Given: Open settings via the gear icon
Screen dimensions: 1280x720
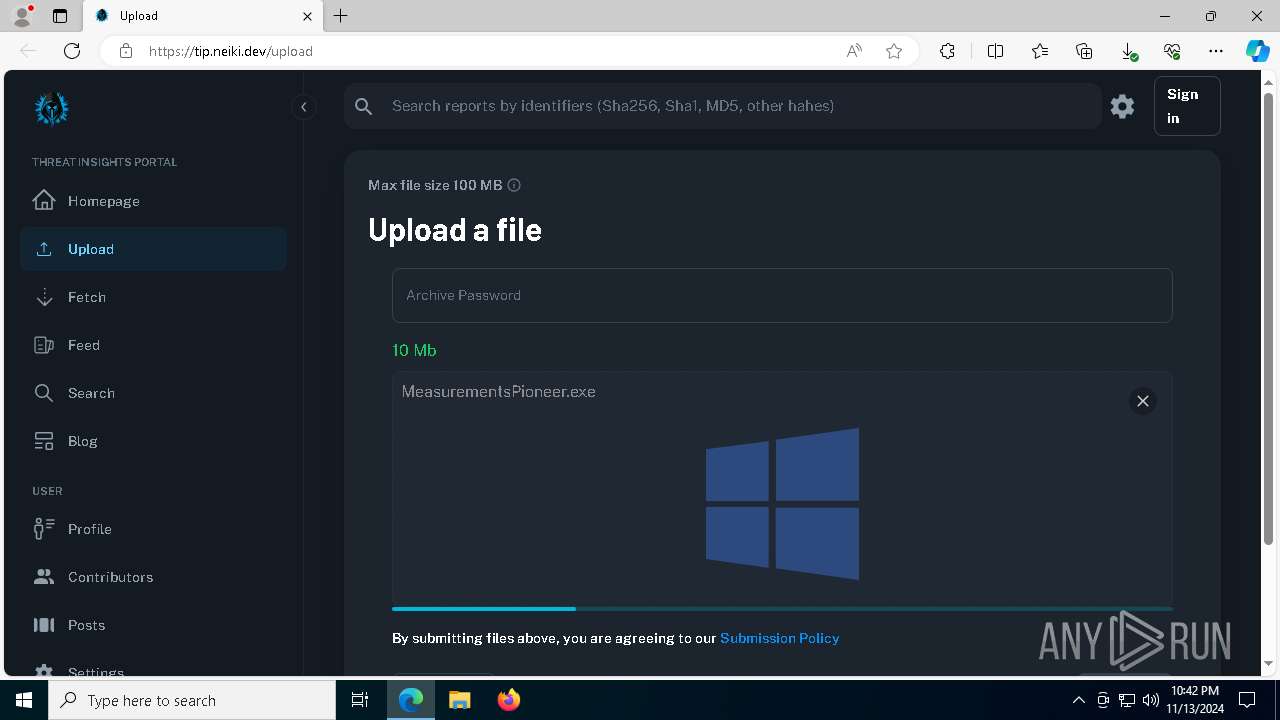Looking at the screenshot, I should coord(1122,106).
